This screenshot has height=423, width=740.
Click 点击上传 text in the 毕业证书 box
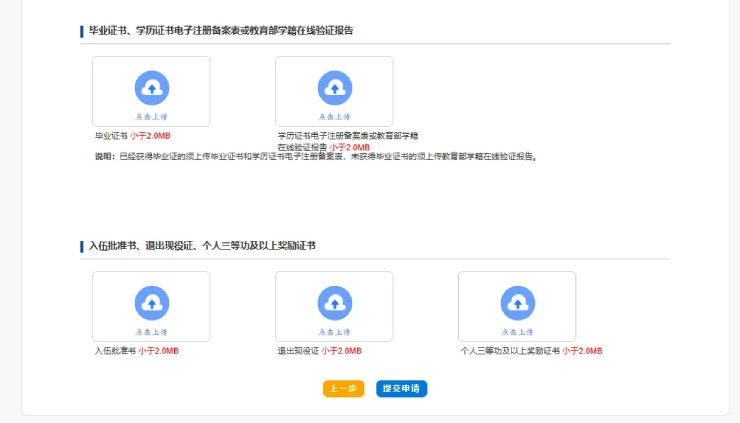151,116
